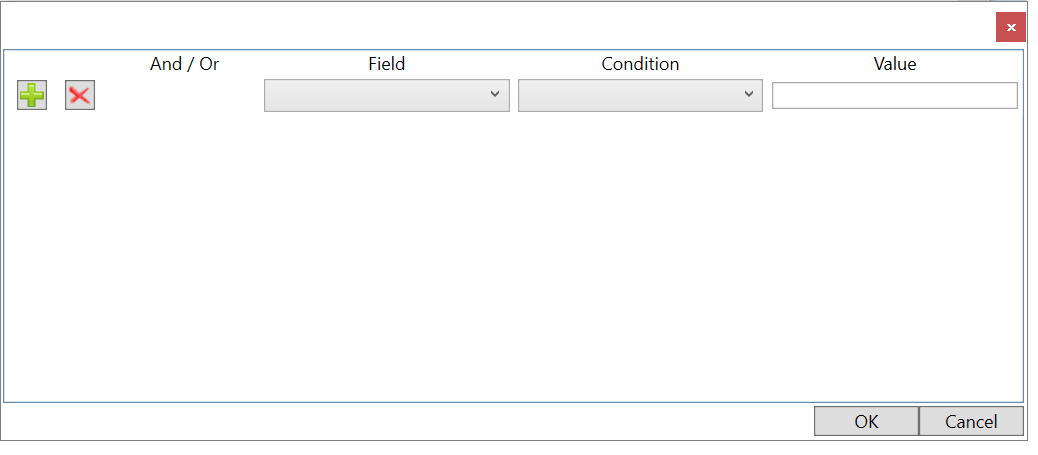Select the Field column header label

pyautogui.click(x=387, y=64)
